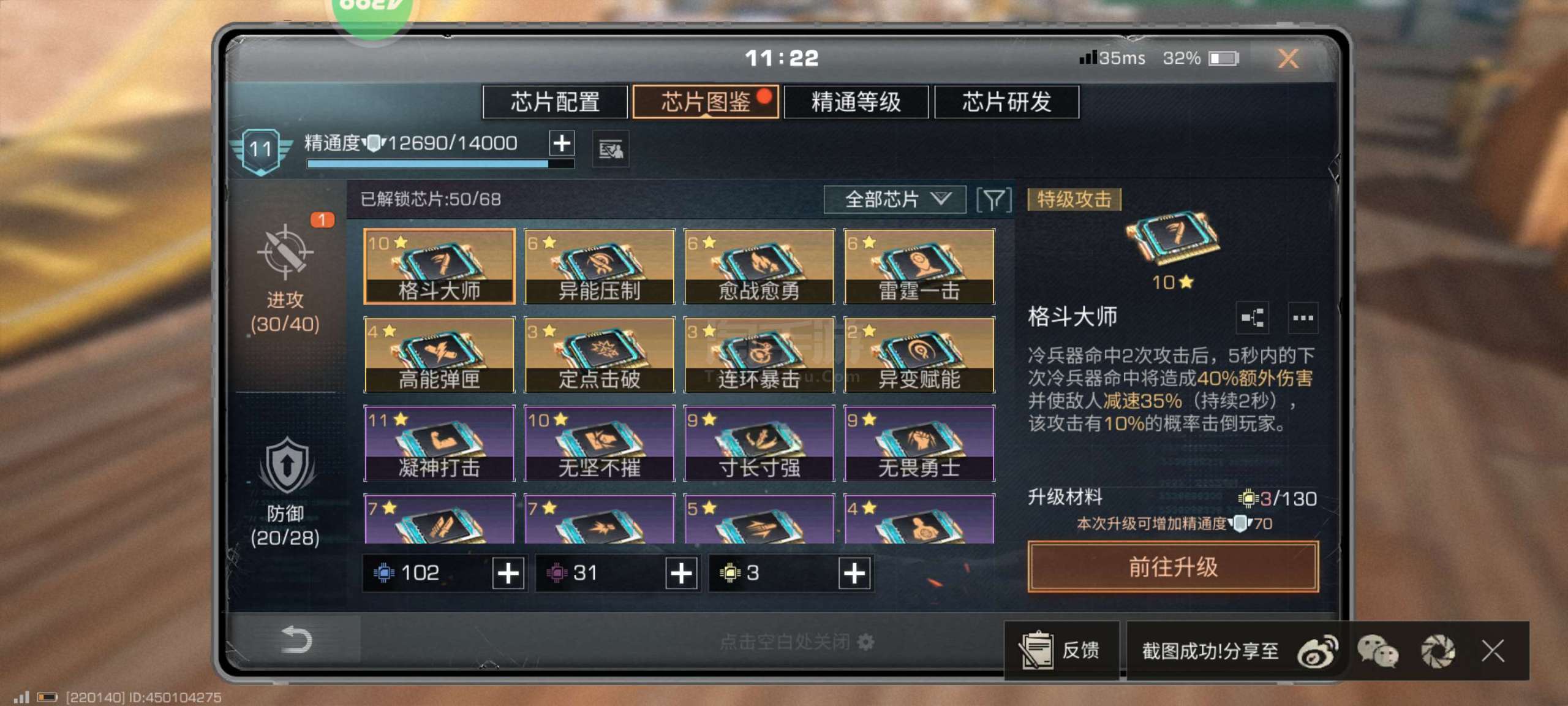Expand the 全部芯片 dropdown
Viewport: 1568px width, 706px height.
895,199
